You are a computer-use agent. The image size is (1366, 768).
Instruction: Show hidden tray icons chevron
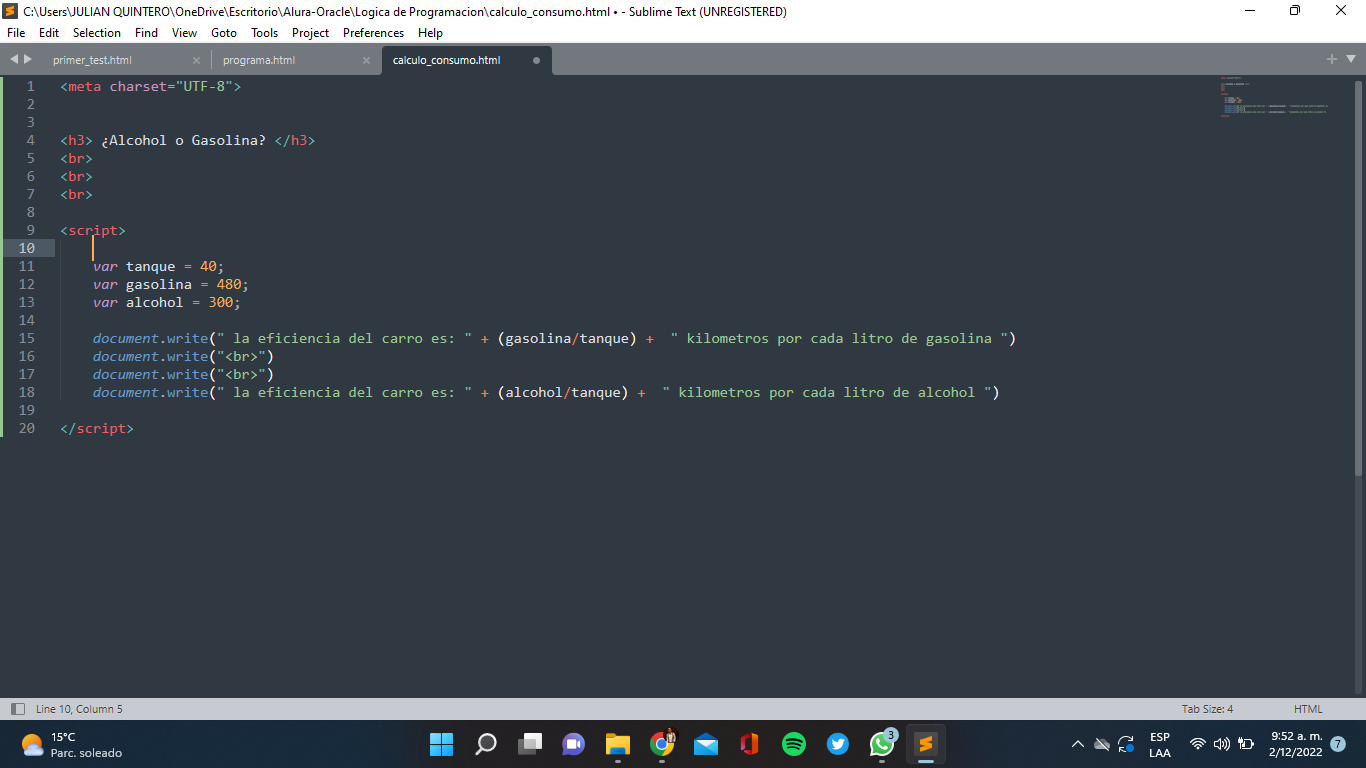[x=1077, y=744]
